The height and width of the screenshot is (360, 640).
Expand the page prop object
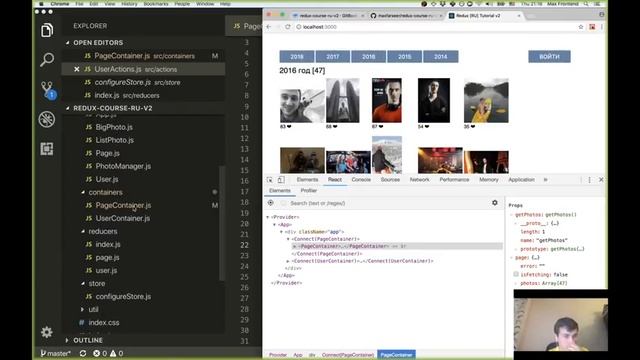511,258
